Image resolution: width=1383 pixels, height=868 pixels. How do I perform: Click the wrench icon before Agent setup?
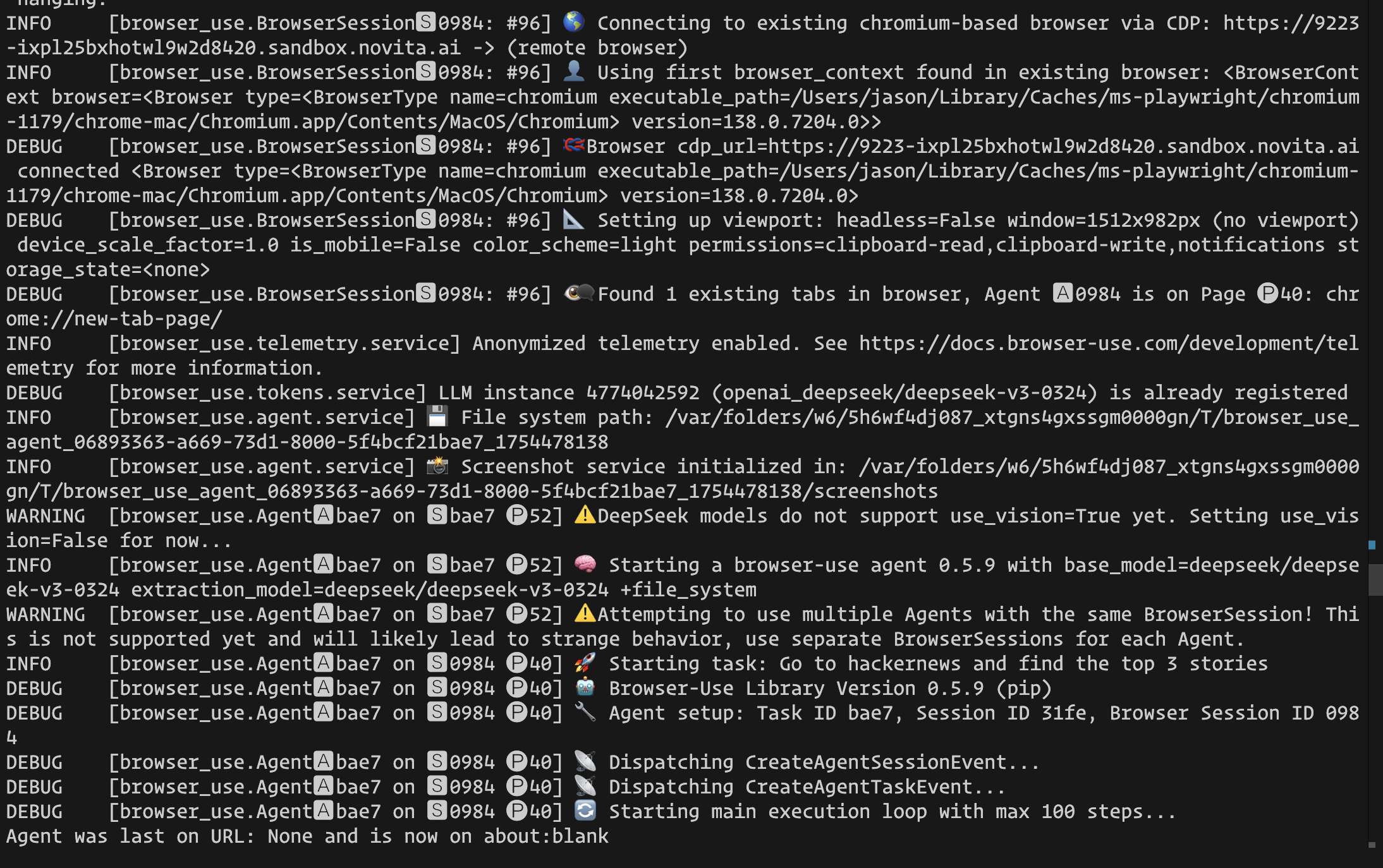585,712
